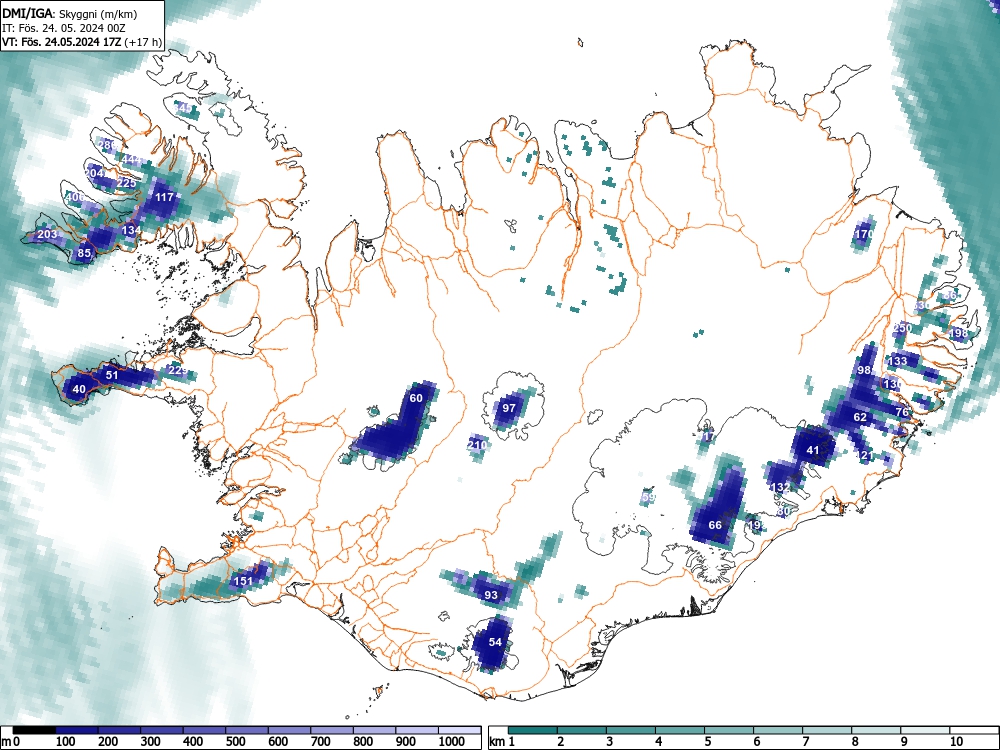Image resolution: width=1000 pixels, height=750 pixels.
Task: Click the visibility value 60 on the glacier
Action: 416,398
